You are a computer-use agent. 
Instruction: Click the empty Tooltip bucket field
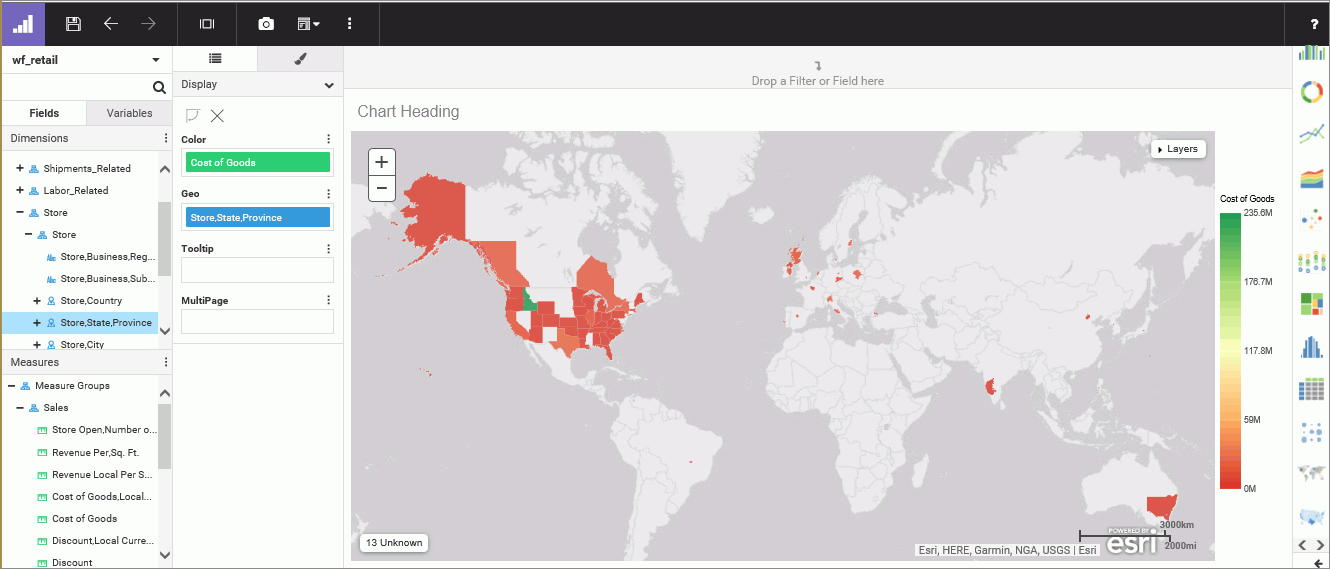(257, 270)
